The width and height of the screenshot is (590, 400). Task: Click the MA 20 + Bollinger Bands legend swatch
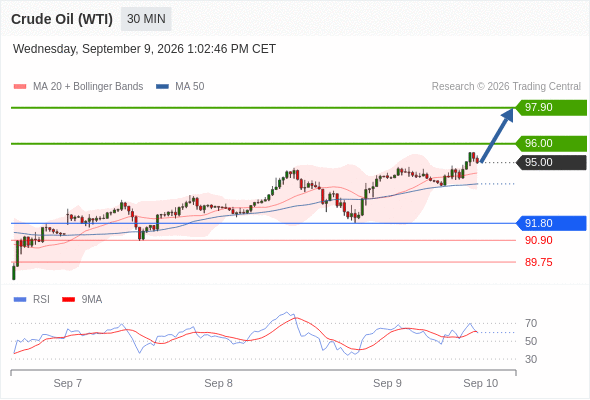(x=20, y=87)
